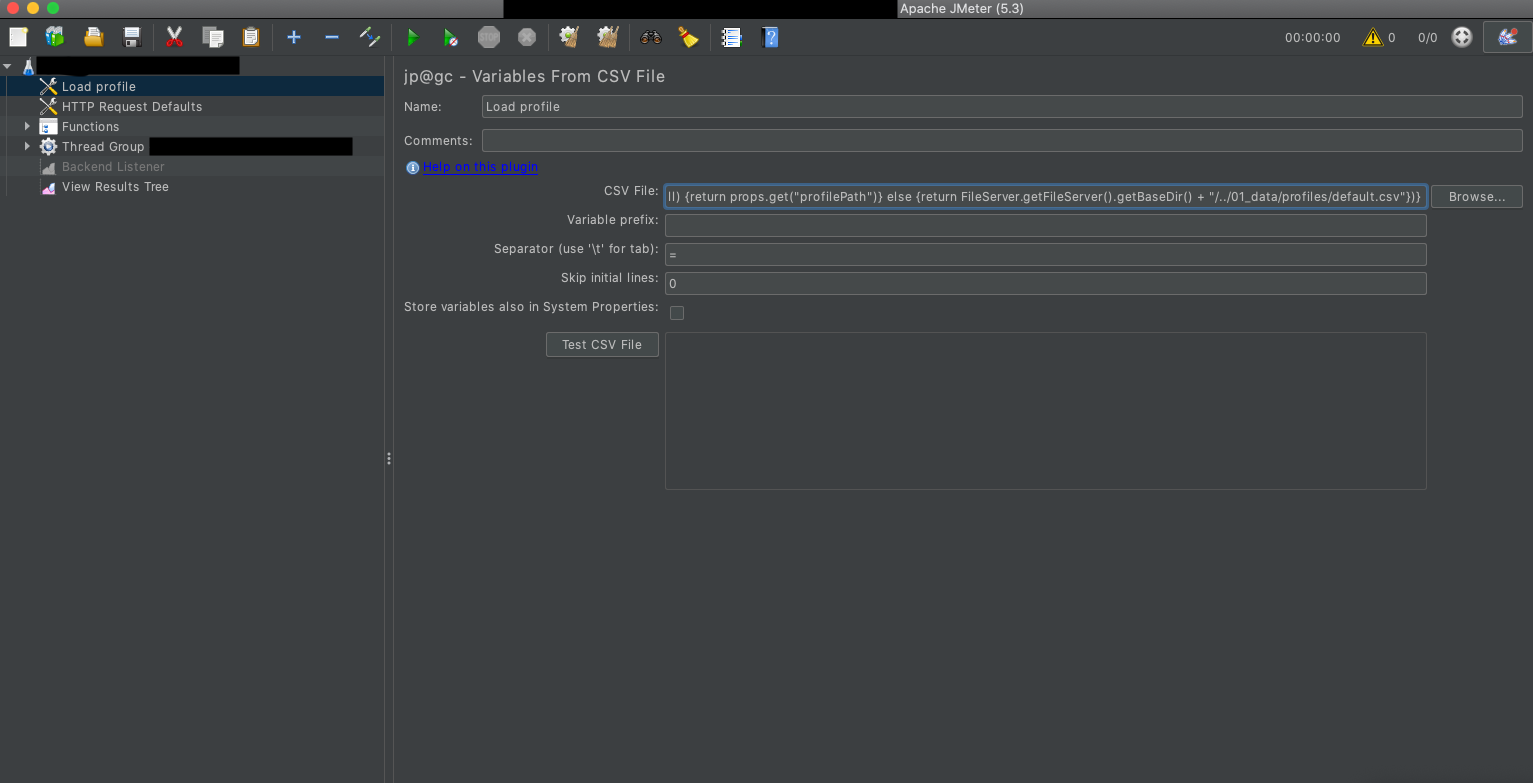This screenshot has width=1533, height=783.
Task: Click the Test CSV File button
Action: point(602,345)
